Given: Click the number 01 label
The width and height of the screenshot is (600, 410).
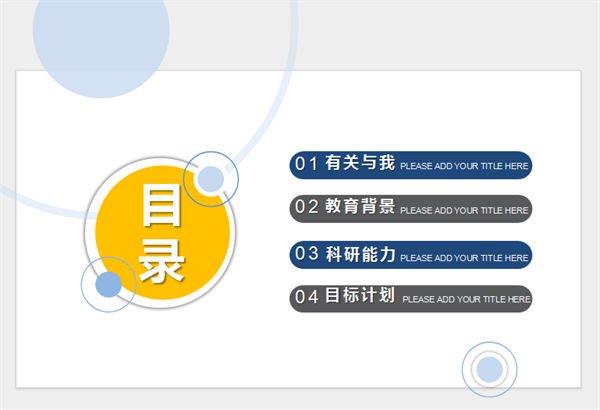Looking at the screenshot, I should coord(306,164).
